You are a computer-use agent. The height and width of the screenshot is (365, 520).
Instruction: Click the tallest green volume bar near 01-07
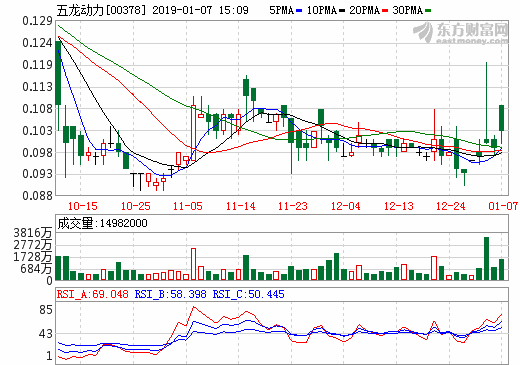[x=486, y=258]
